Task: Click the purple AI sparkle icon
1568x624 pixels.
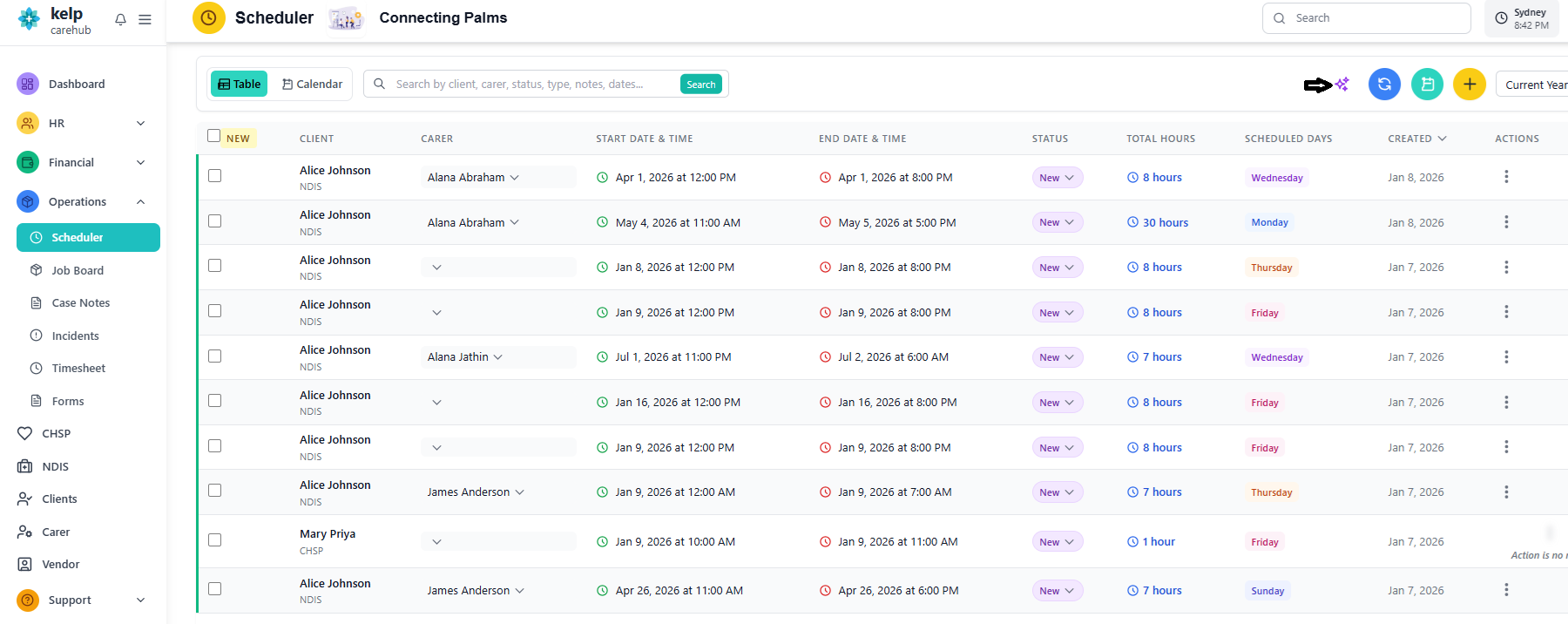Action: pyautogui.click(x=1342, y=85)
